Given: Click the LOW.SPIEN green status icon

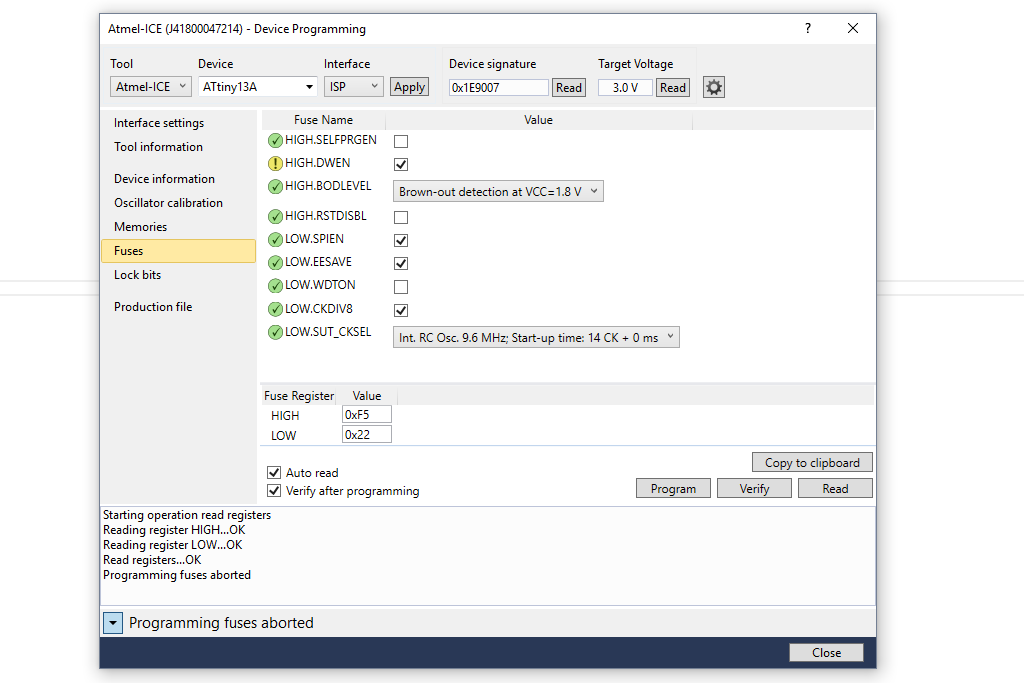Looking at the screenshot, I should click(x=276, y=240).
